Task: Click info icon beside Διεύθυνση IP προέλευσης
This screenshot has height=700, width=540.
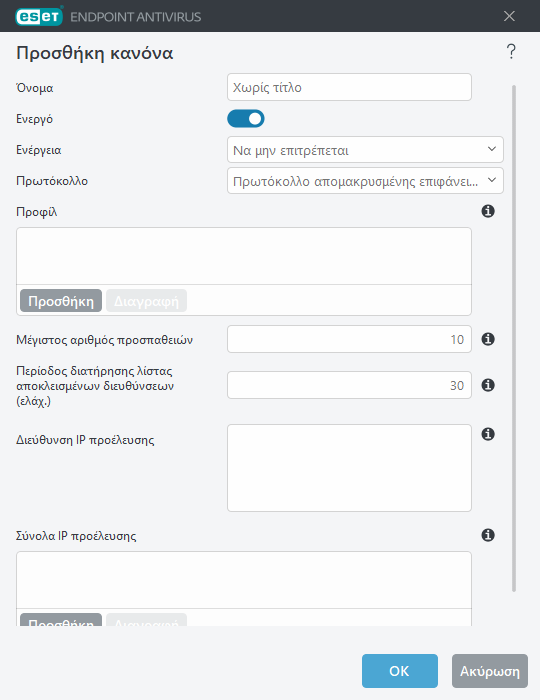Action: tap(488, 434)
